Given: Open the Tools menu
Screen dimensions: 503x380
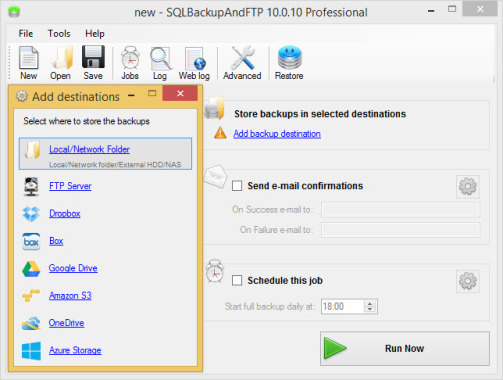Looking at the screenshot, I should click(59, 34).
